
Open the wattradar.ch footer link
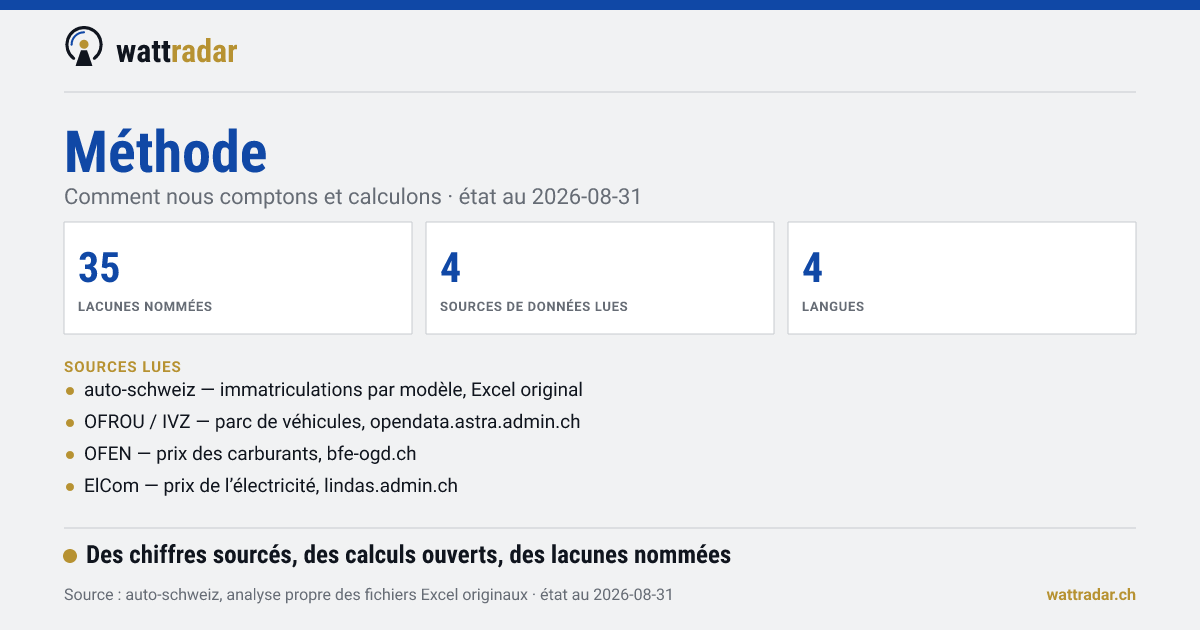click(x=1091, y=595)
